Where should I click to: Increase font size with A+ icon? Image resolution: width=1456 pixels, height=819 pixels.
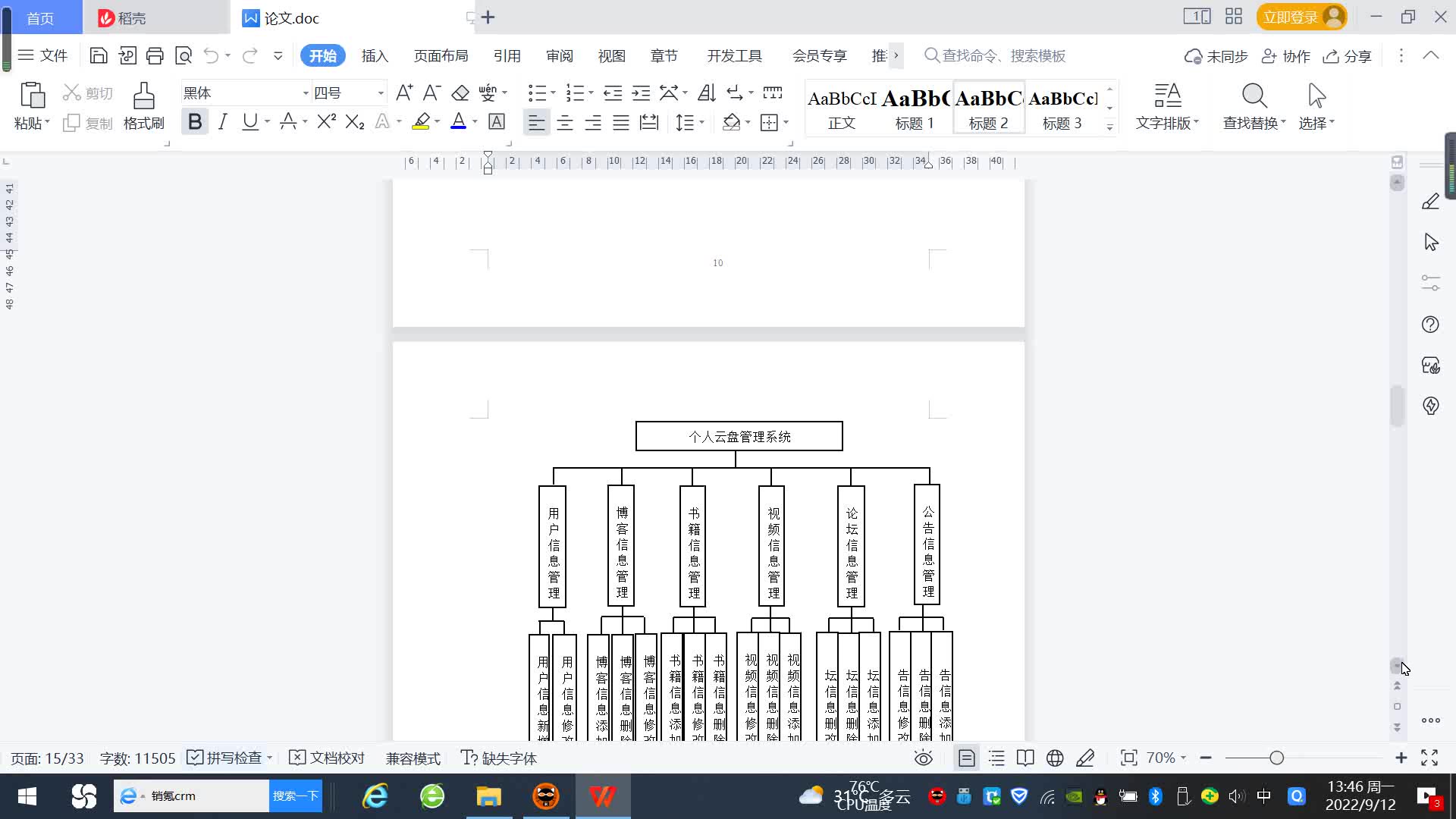point(404,93)
